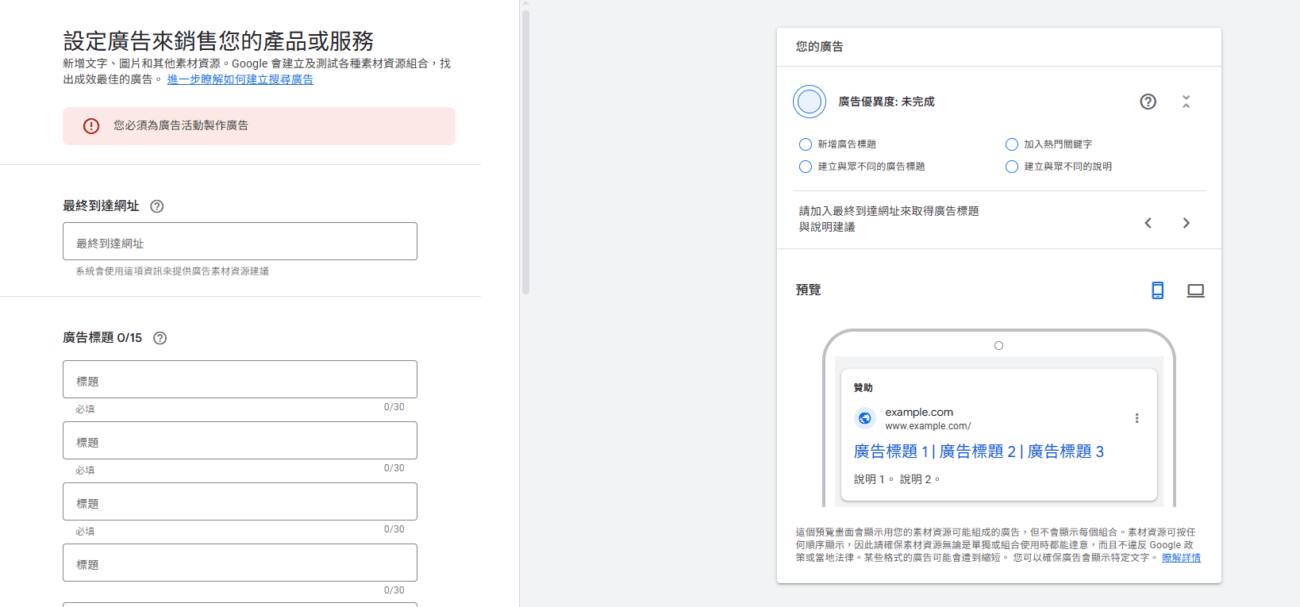Click the ad strength circle indicator
Image resolution: width=1300 pixels, height=607 pixels.
point(809,101)
